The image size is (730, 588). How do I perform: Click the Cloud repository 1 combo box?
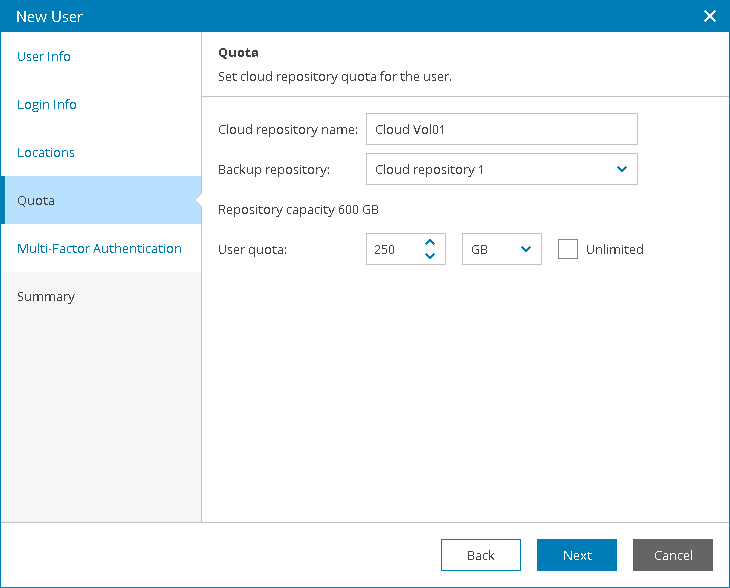point(502,169)
